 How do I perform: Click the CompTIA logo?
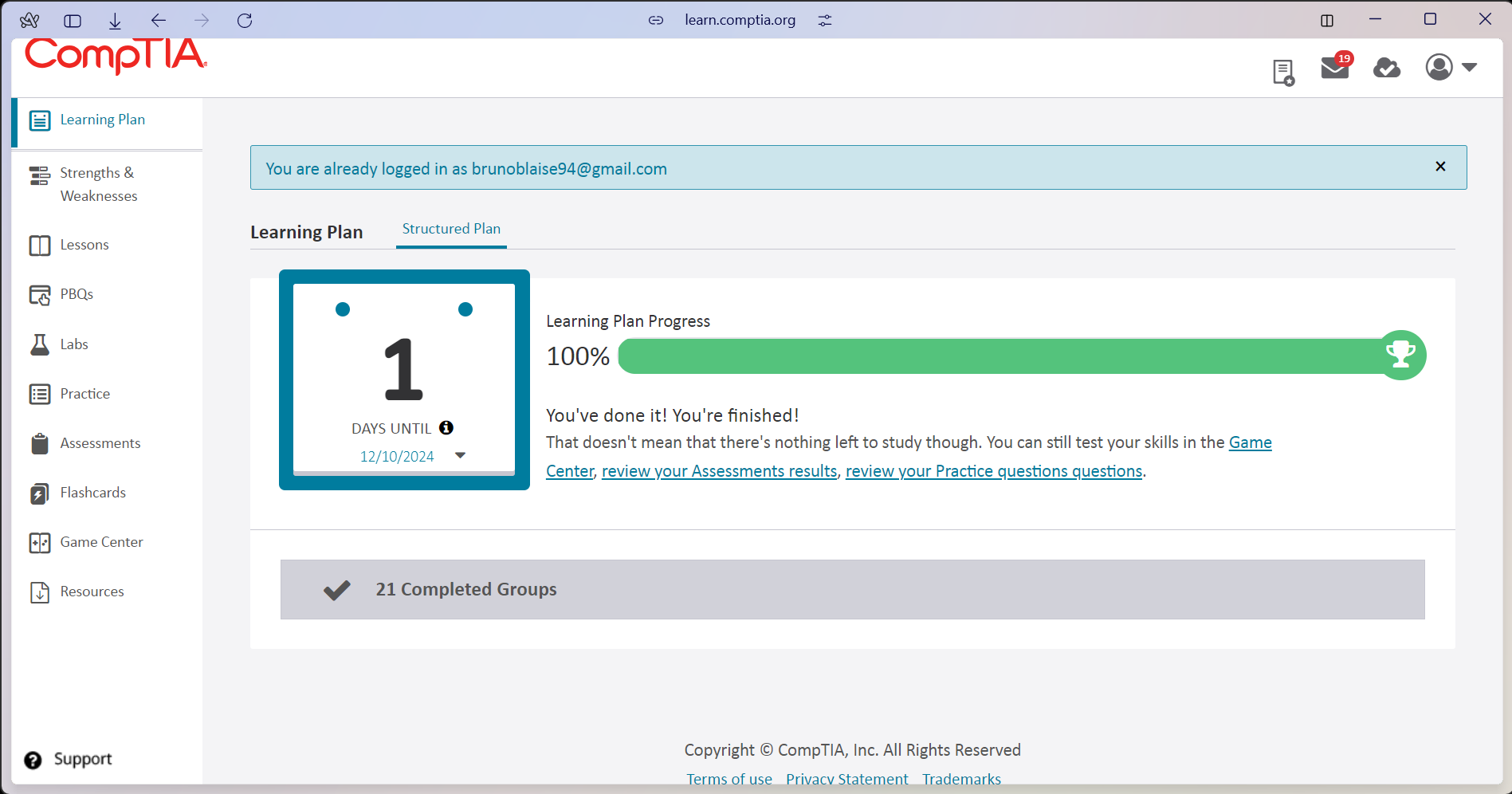click(116, 56)
